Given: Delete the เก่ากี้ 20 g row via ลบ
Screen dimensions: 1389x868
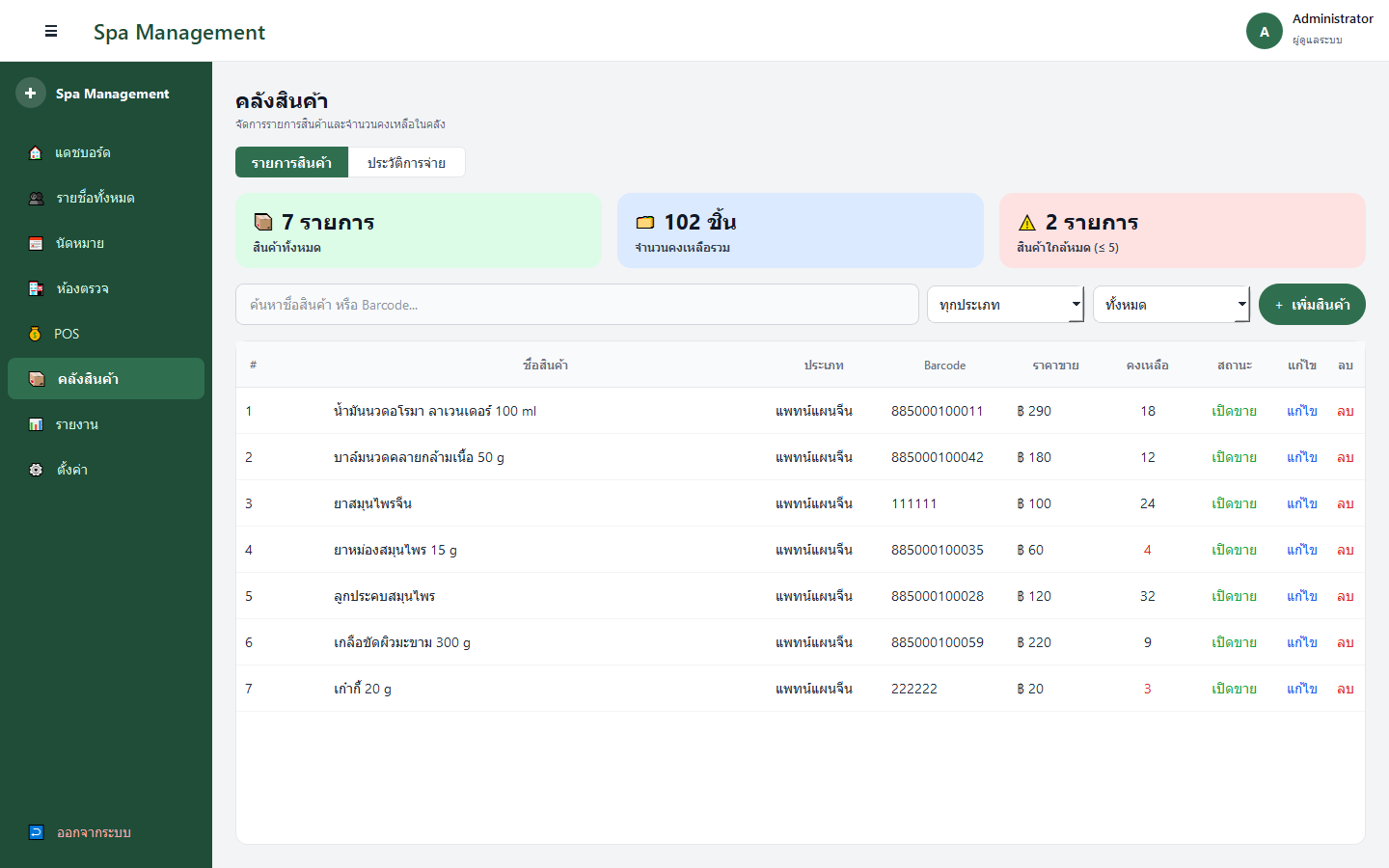Looking at the screenshot, I should (1346, 689).
